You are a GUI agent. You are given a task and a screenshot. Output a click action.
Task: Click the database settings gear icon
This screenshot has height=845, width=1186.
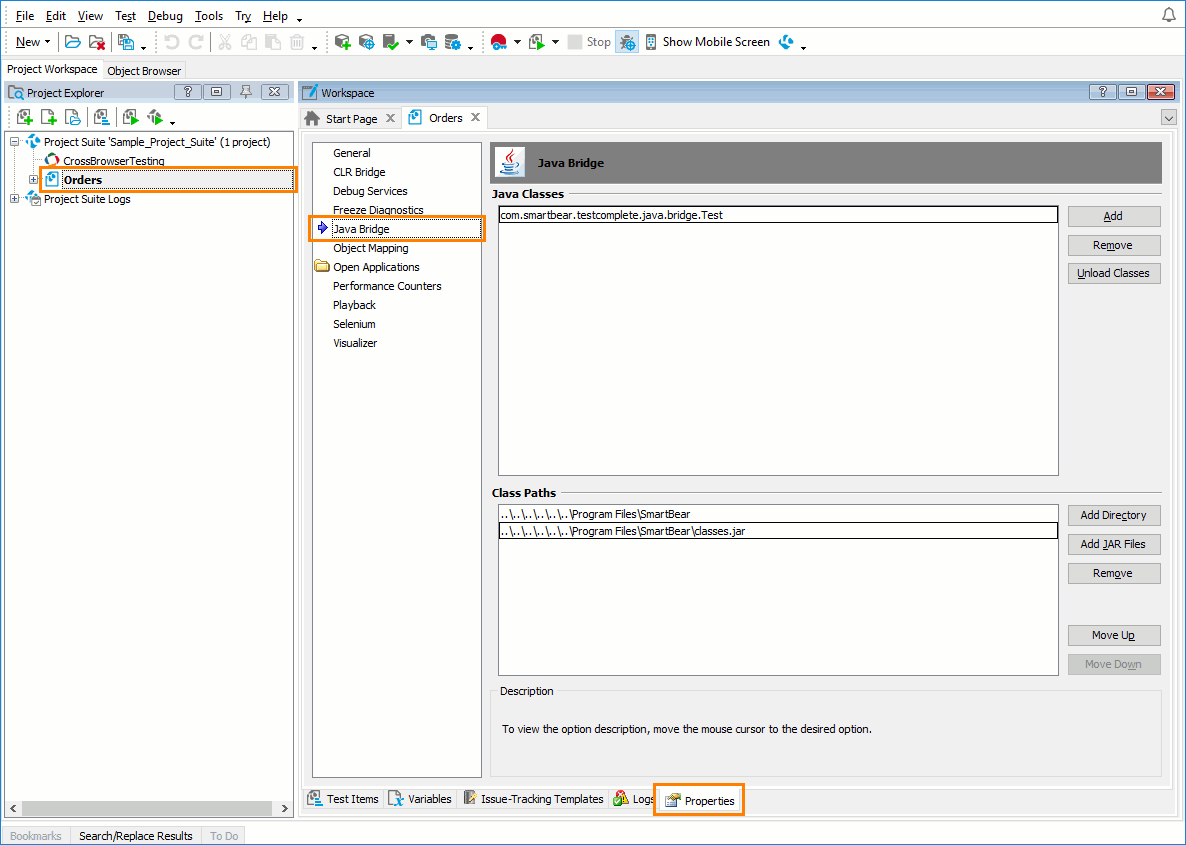453,42
